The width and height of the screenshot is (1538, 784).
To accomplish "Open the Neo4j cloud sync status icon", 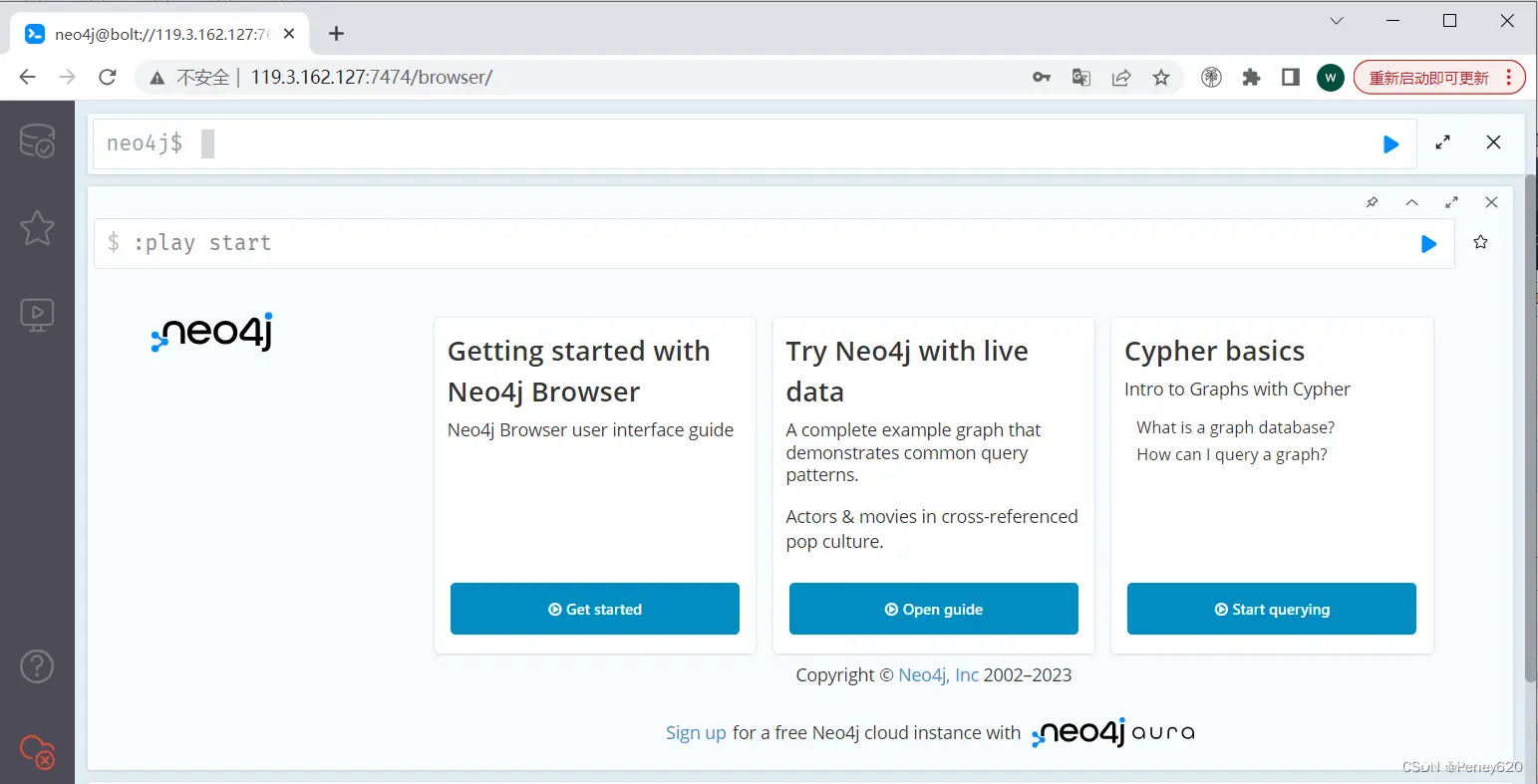I will pyautogui.click(x=37, y=751).
